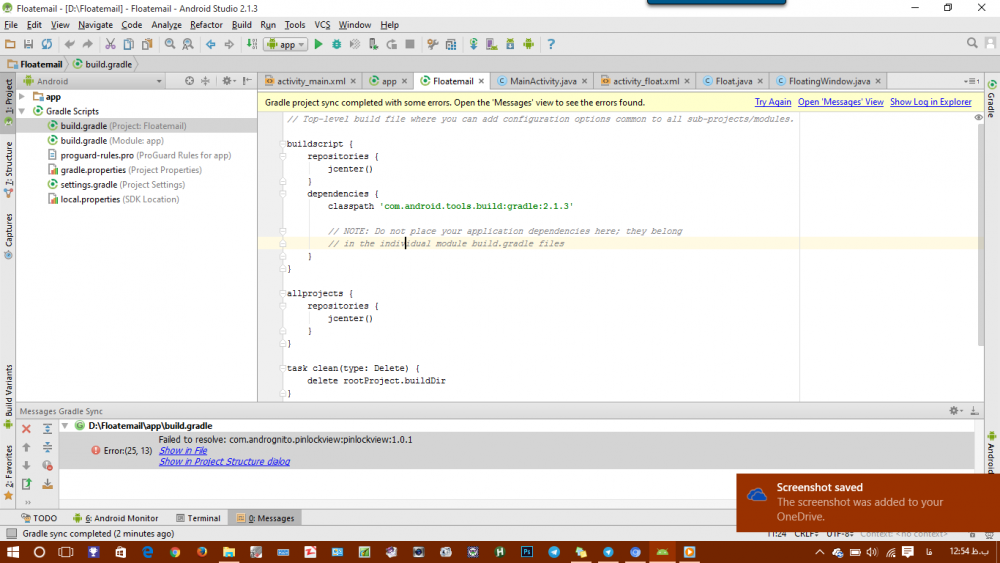Click the Synchronize icon in the toolbar
This screenshot has width=1000, height=563.
[46, 44]
